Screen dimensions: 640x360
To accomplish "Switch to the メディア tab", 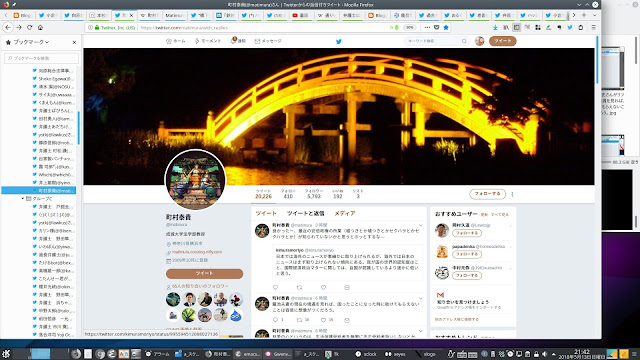I will coord(345,213).
